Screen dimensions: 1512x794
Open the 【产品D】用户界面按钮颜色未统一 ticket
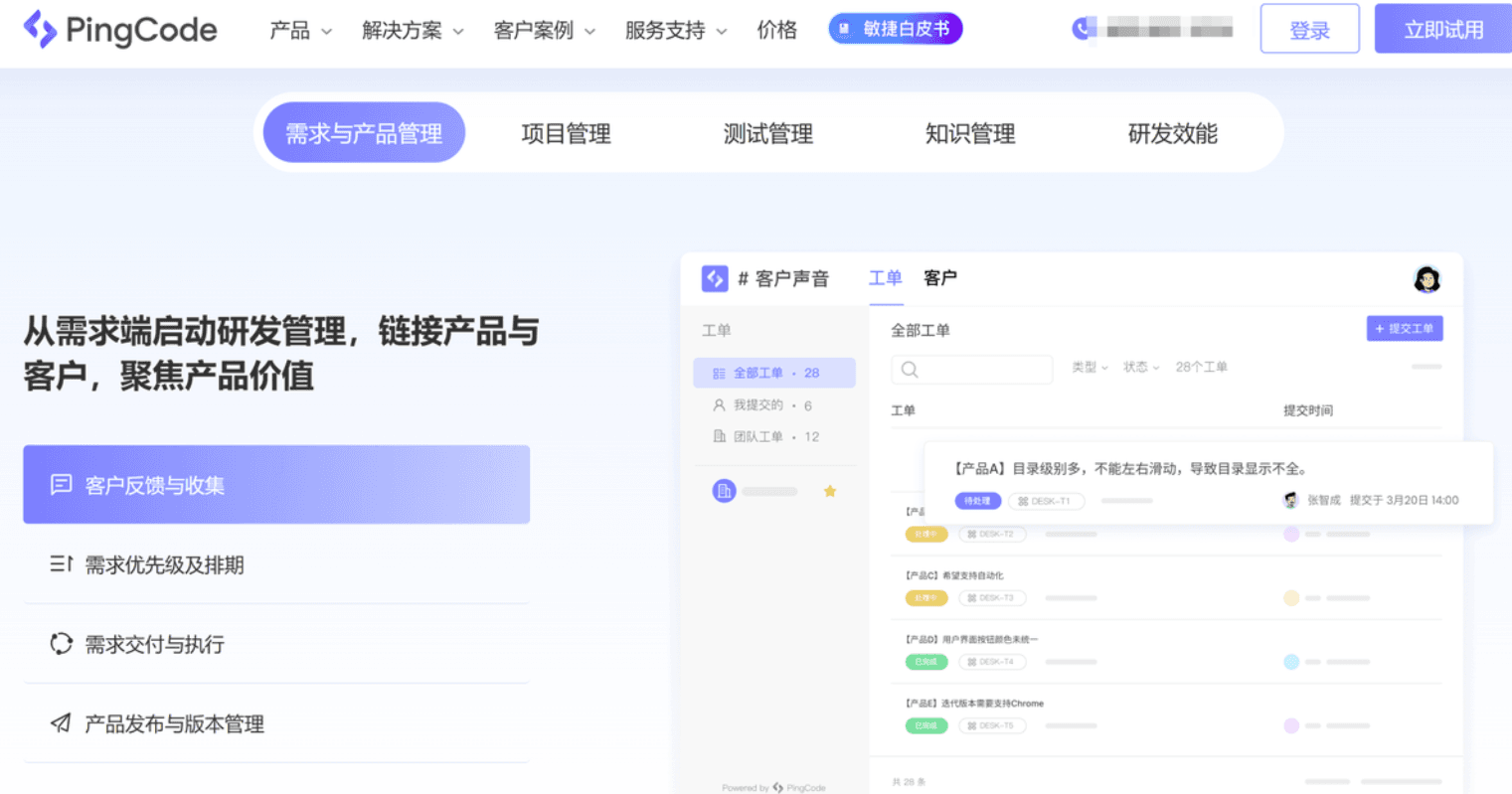coord(971,639)
